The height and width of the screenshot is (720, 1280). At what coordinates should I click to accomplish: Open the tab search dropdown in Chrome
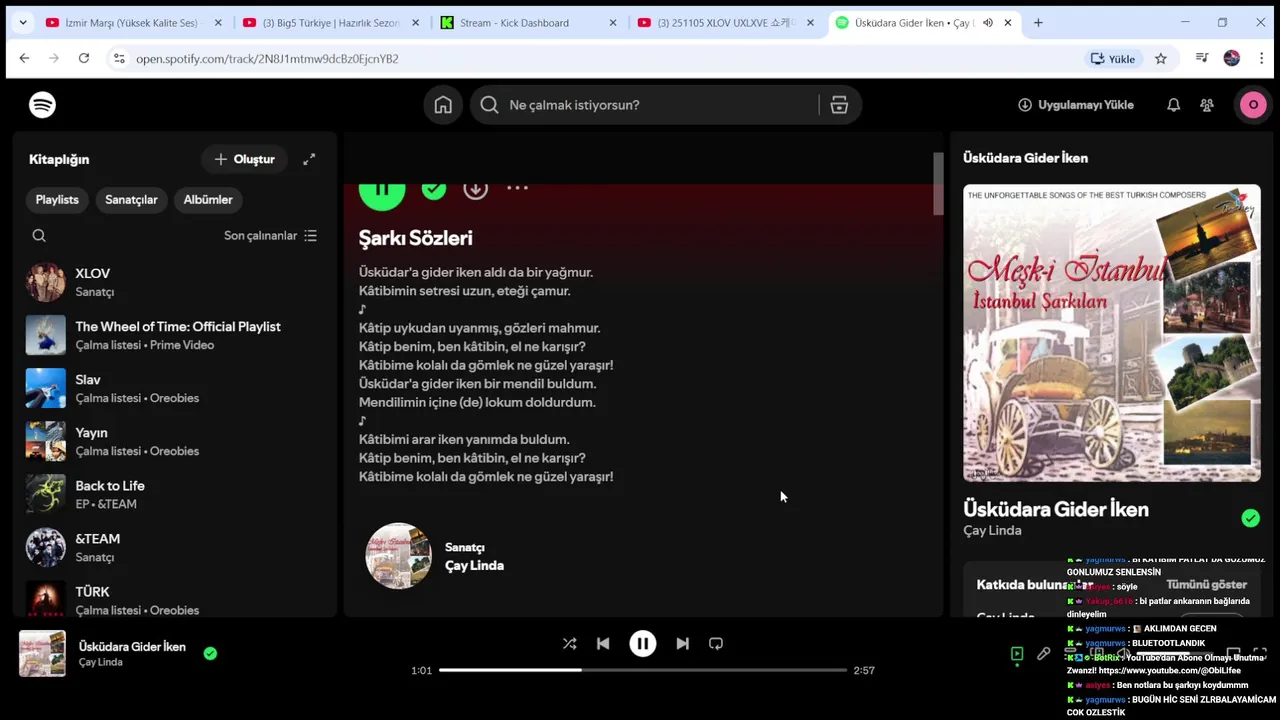[23, 22]
